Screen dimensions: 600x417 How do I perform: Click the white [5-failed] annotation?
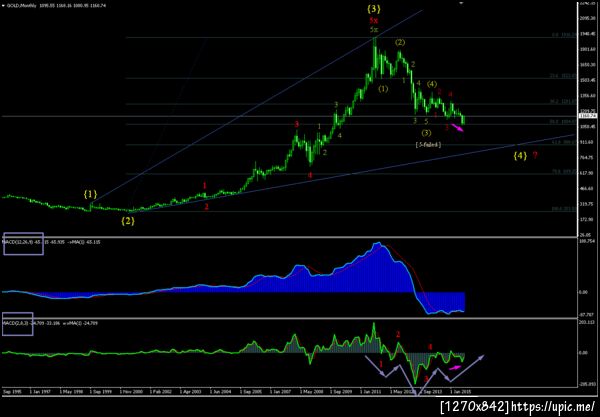coord(428,145)
